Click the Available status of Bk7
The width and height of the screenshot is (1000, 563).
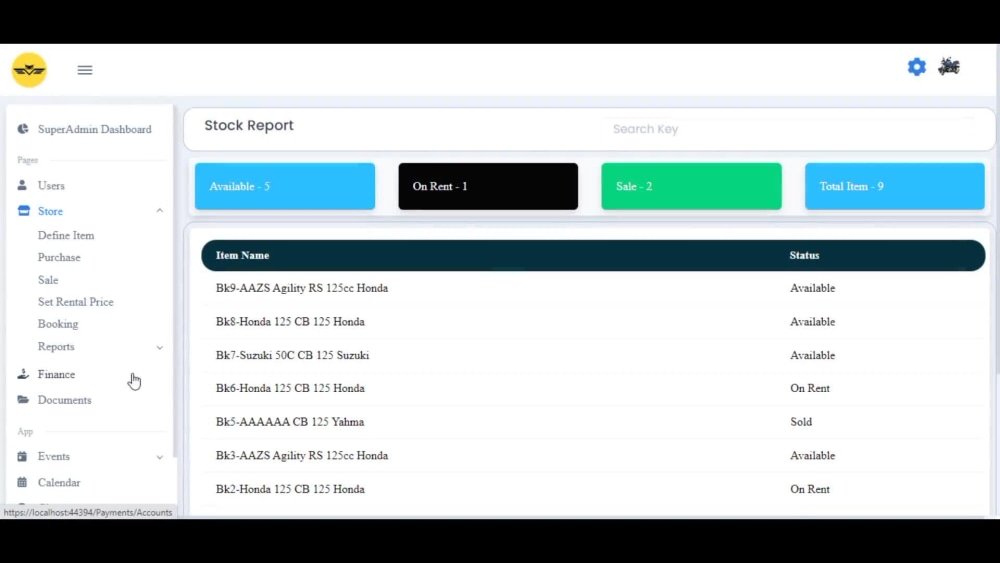point(812,355)
